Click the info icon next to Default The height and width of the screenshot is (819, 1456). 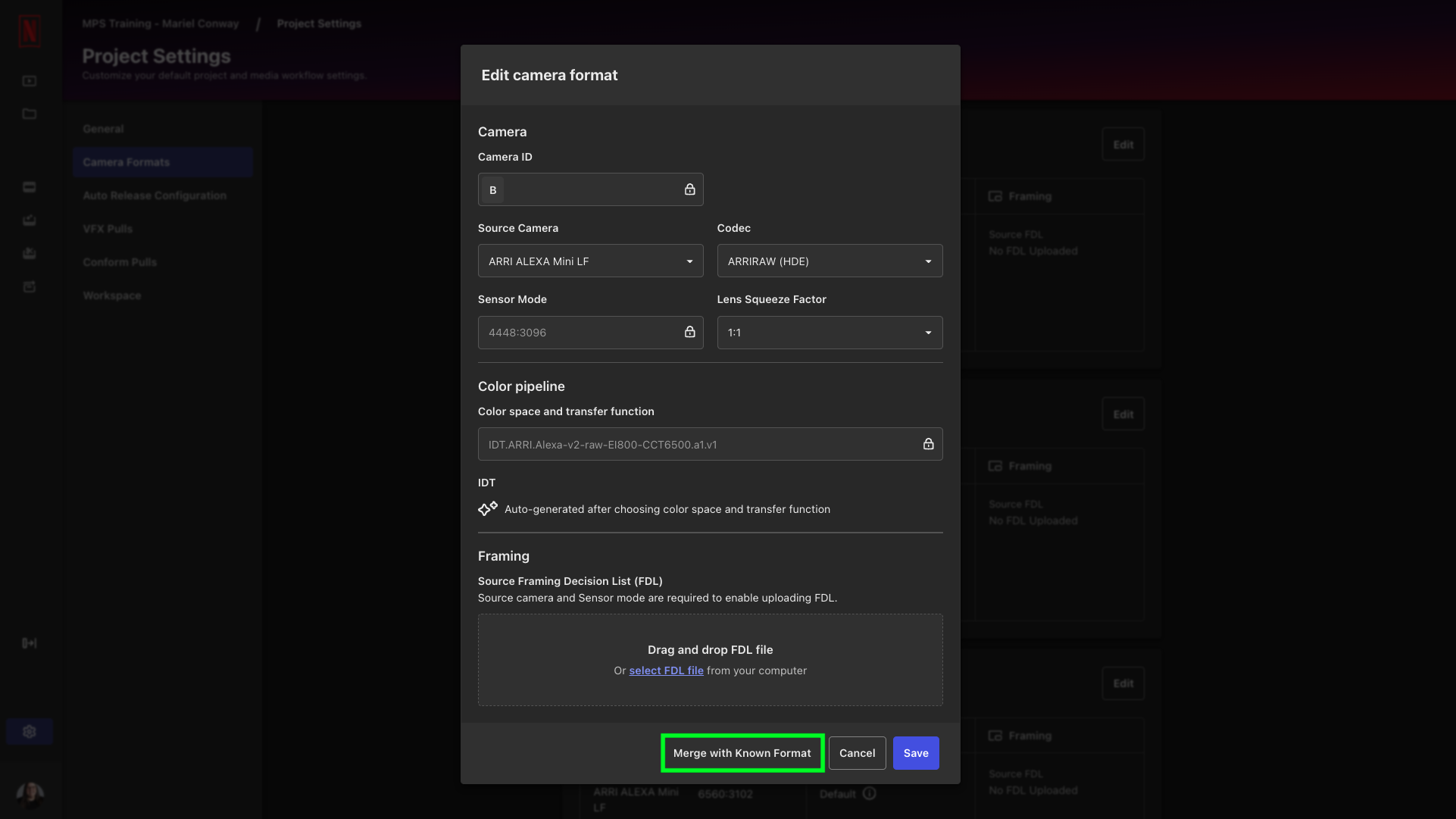tap(870, 793)
